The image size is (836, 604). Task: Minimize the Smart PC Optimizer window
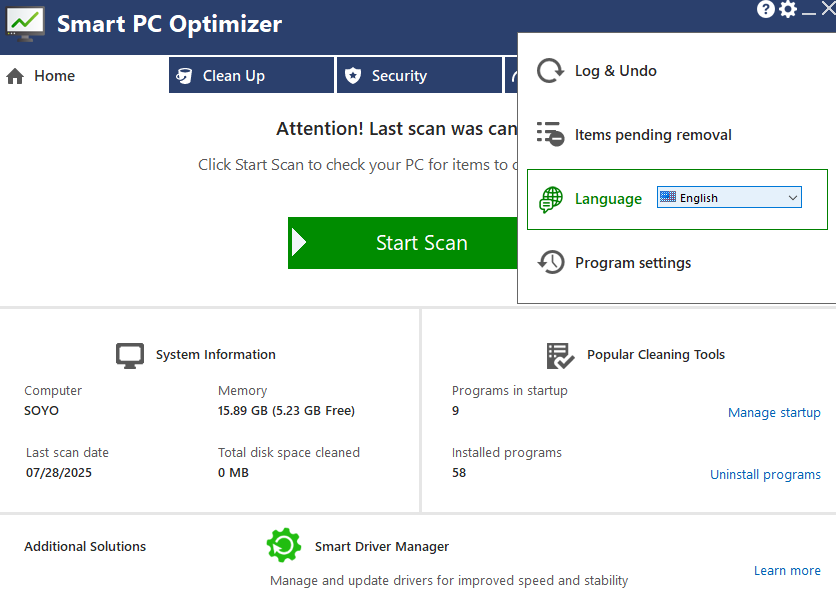tap(809, 11)
